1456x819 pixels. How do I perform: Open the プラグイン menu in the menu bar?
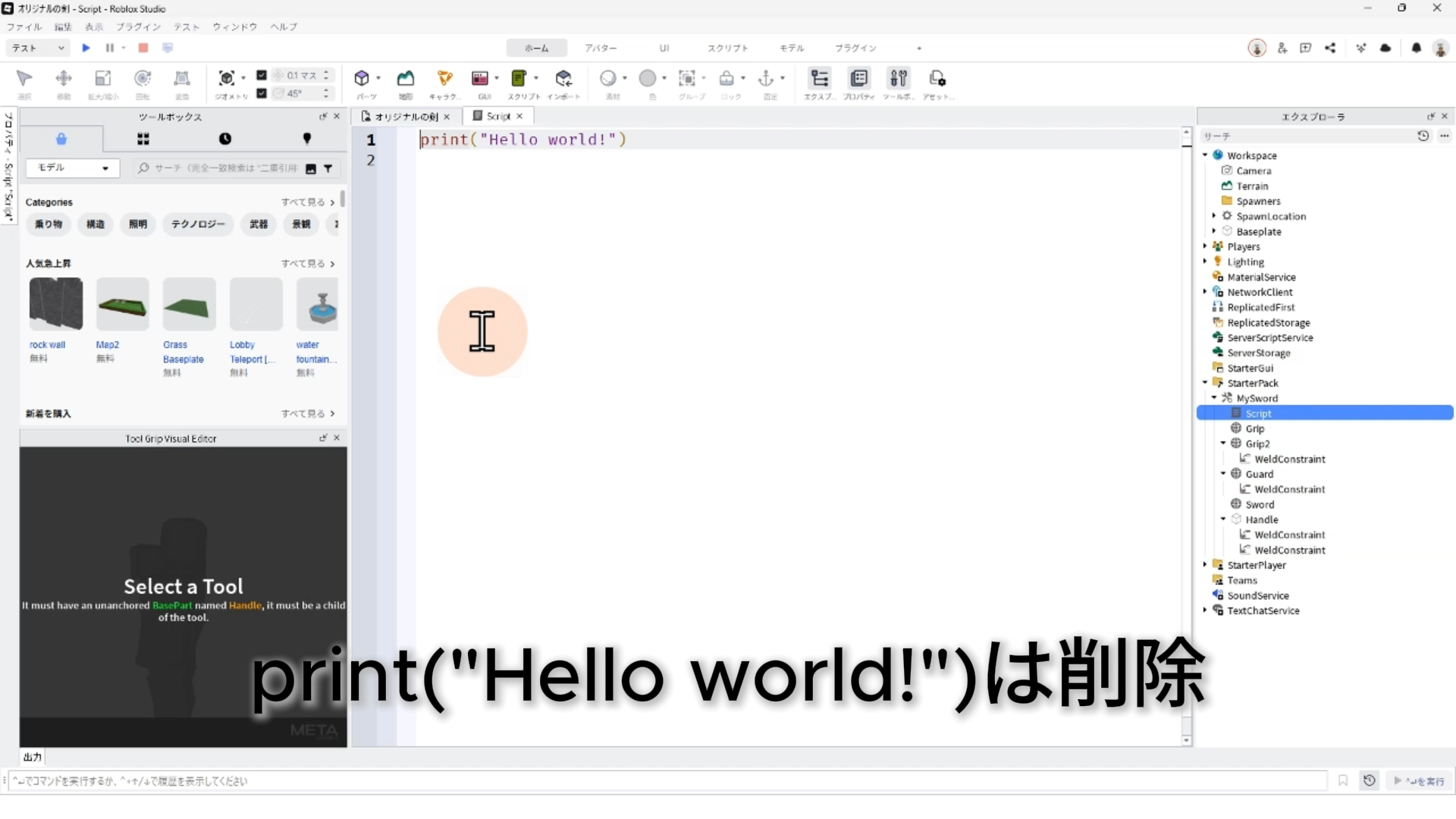point(138,27)
